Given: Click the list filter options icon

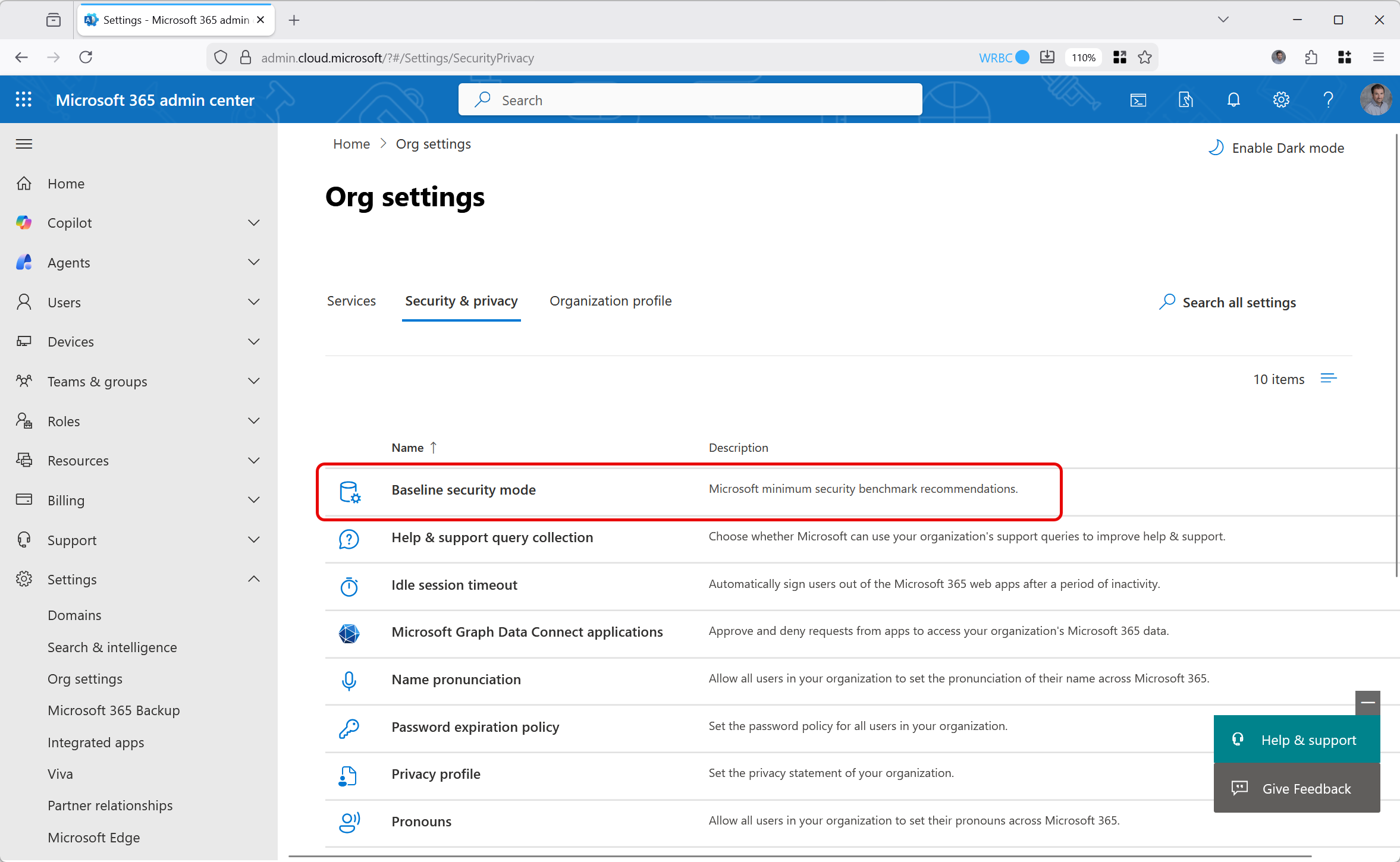Looking at the screenshot, I should coord(1329,379).
